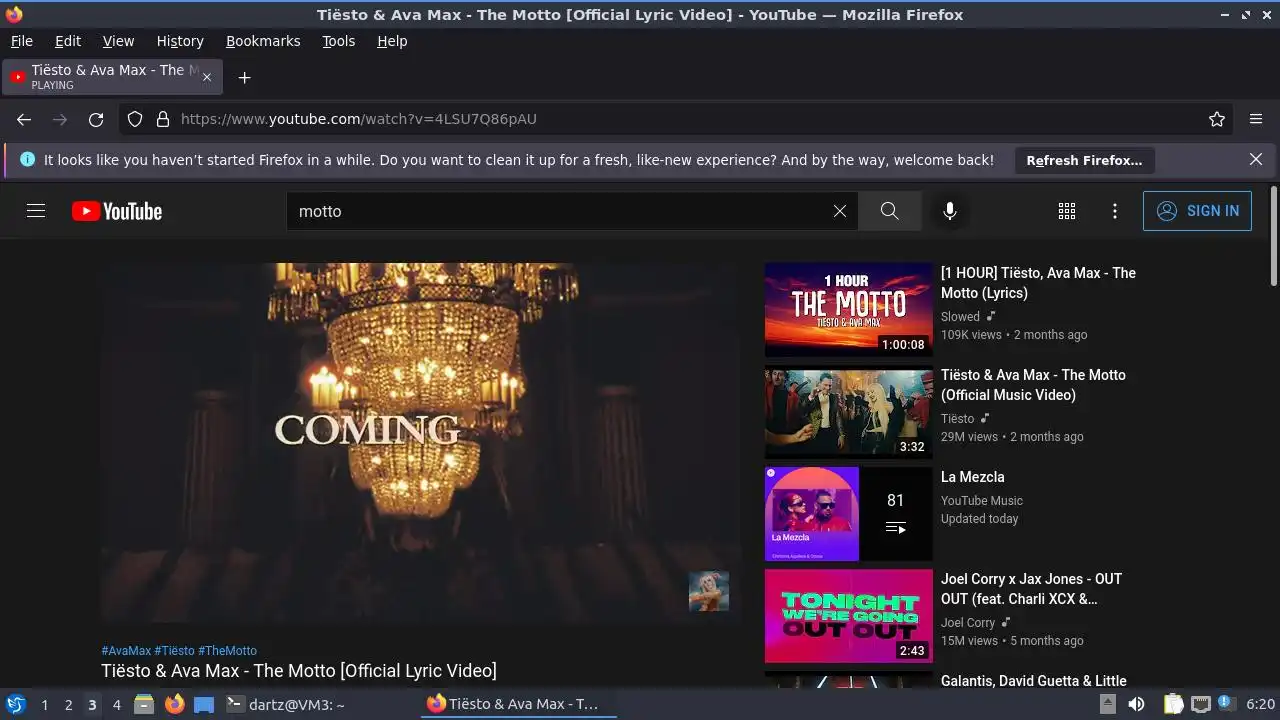Open the File menu
The height and width of the screenshot is (720, 1280).
pyautogui.click(x=22, y=41)
